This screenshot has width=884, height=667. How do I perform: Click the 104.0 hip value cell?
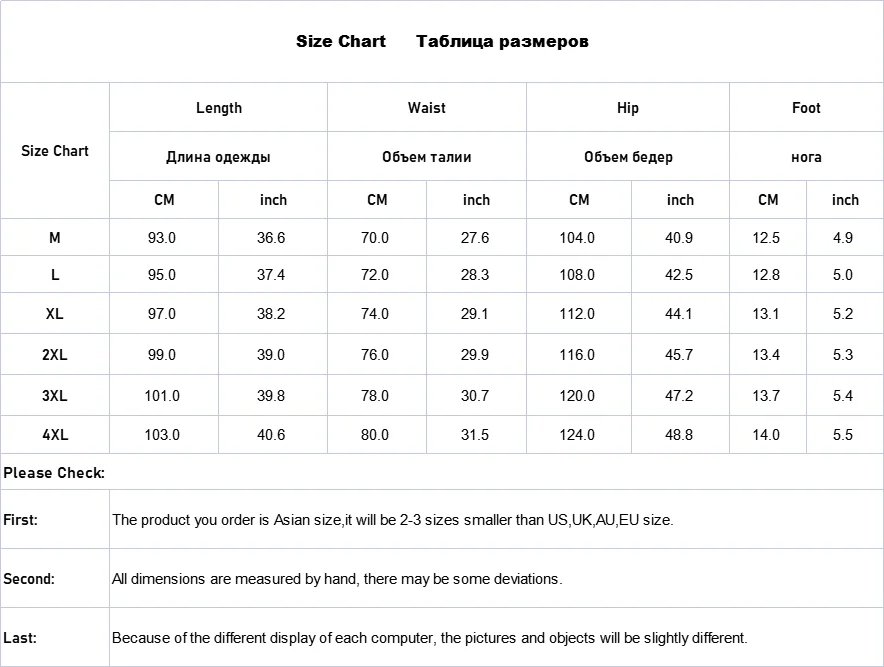577,238
